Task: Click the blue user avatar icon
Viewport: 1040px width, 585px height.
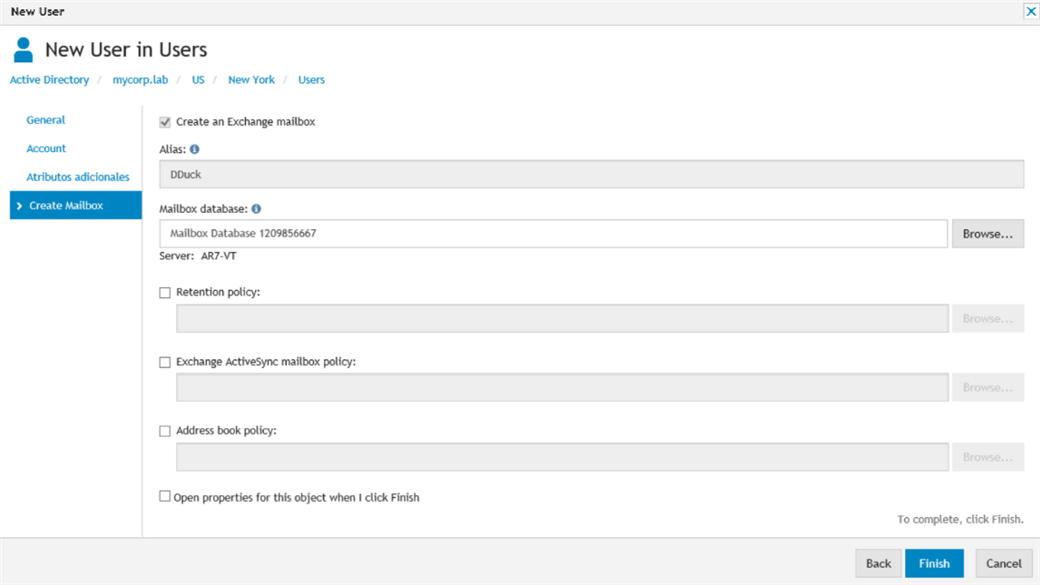Action: point(23,50)
